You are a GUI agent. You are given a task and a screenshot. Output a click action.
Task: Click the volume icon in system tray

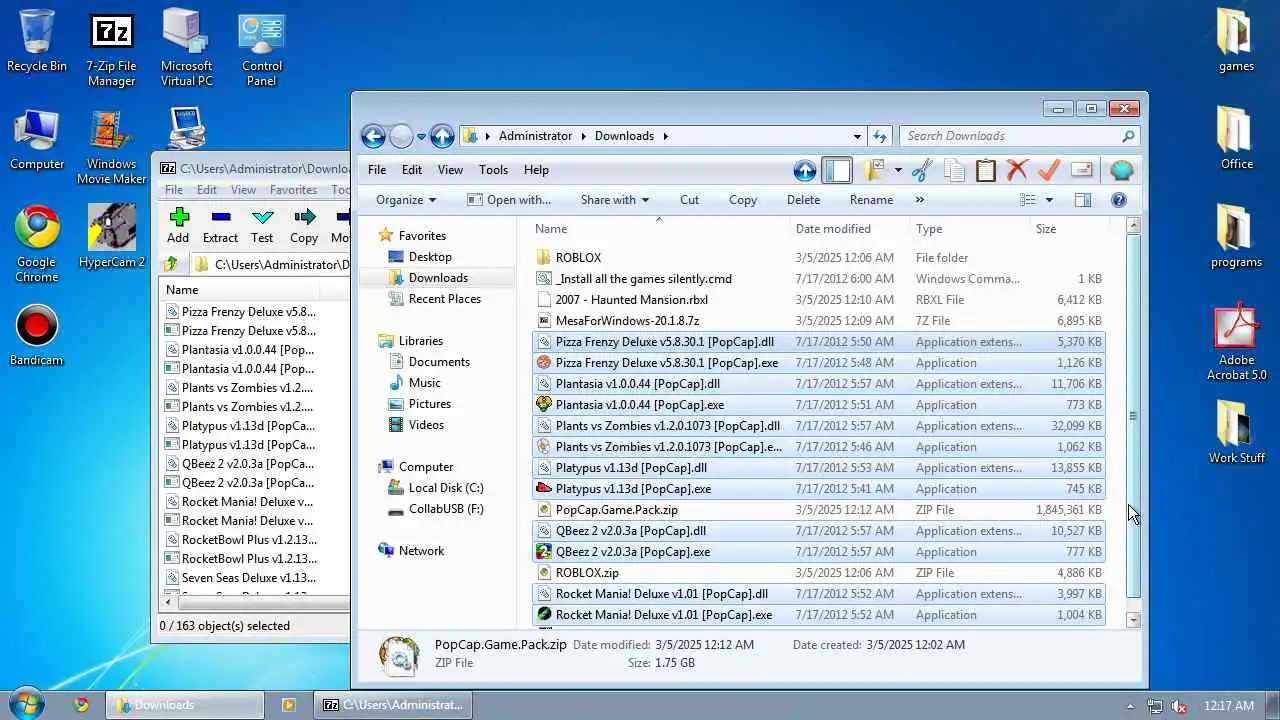(x=1178, y=705)
